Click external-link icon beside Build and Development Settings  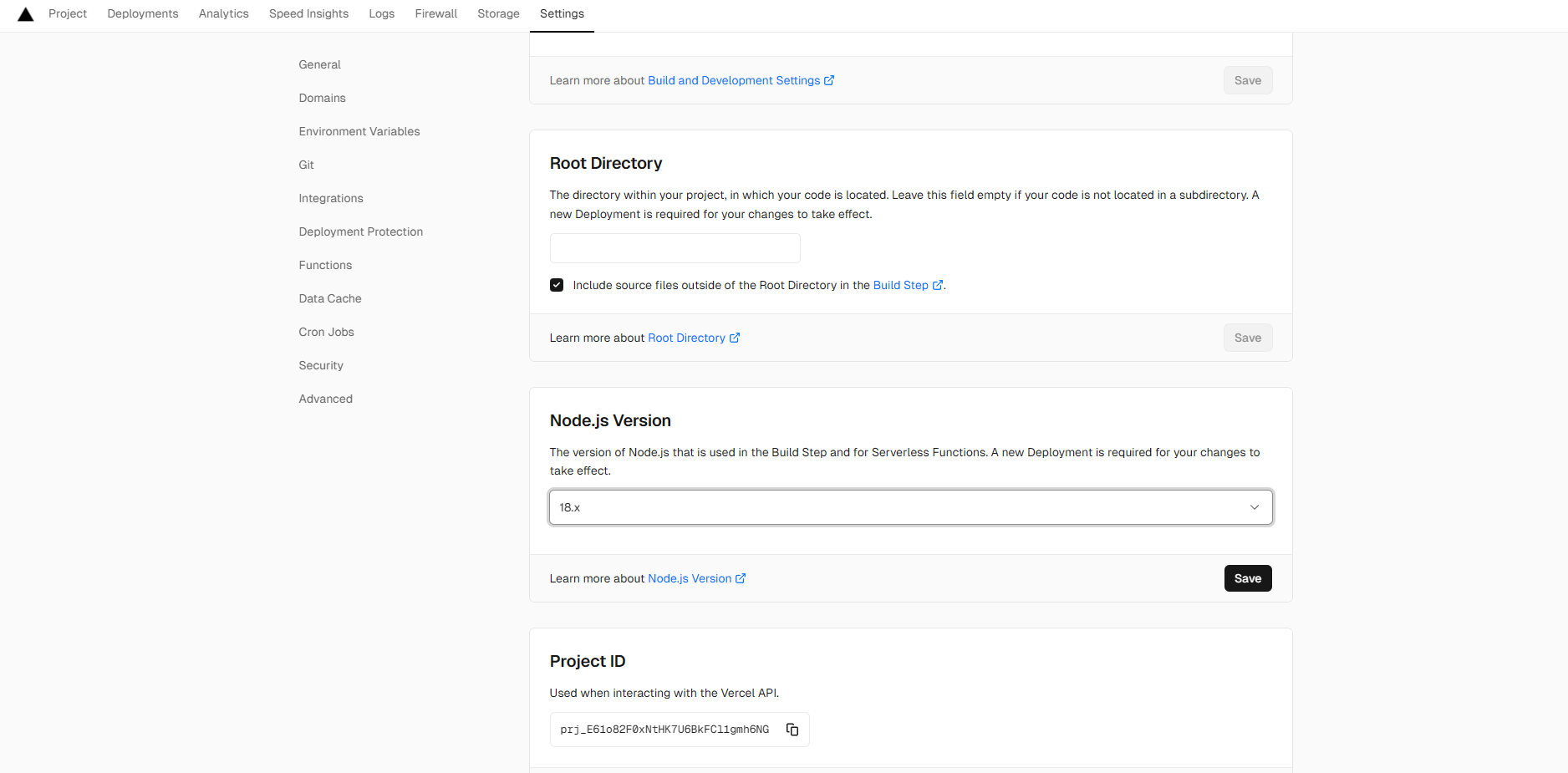coord(829,80)
